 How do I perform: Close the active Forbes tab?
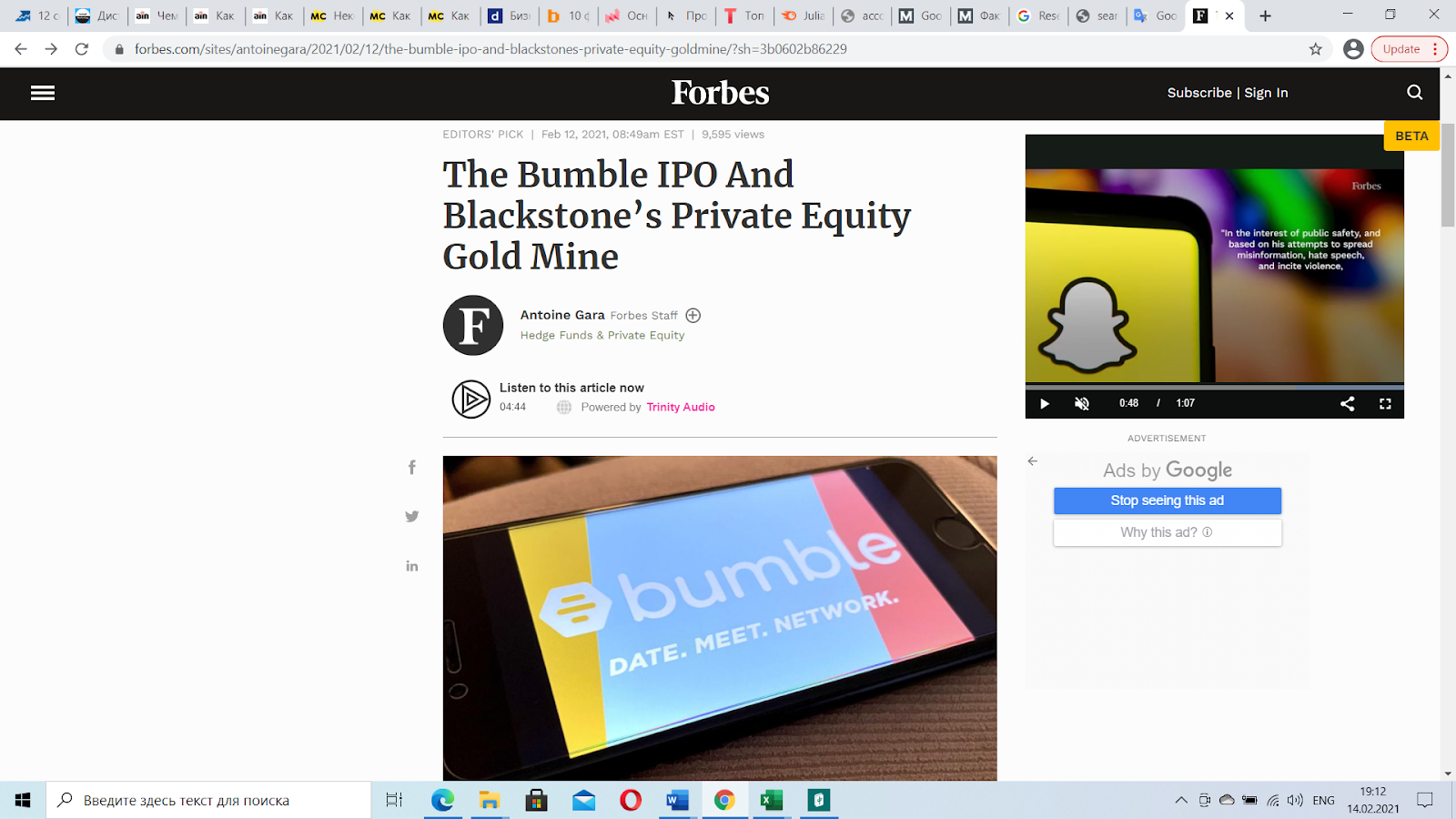click(x=1229, y=15)
